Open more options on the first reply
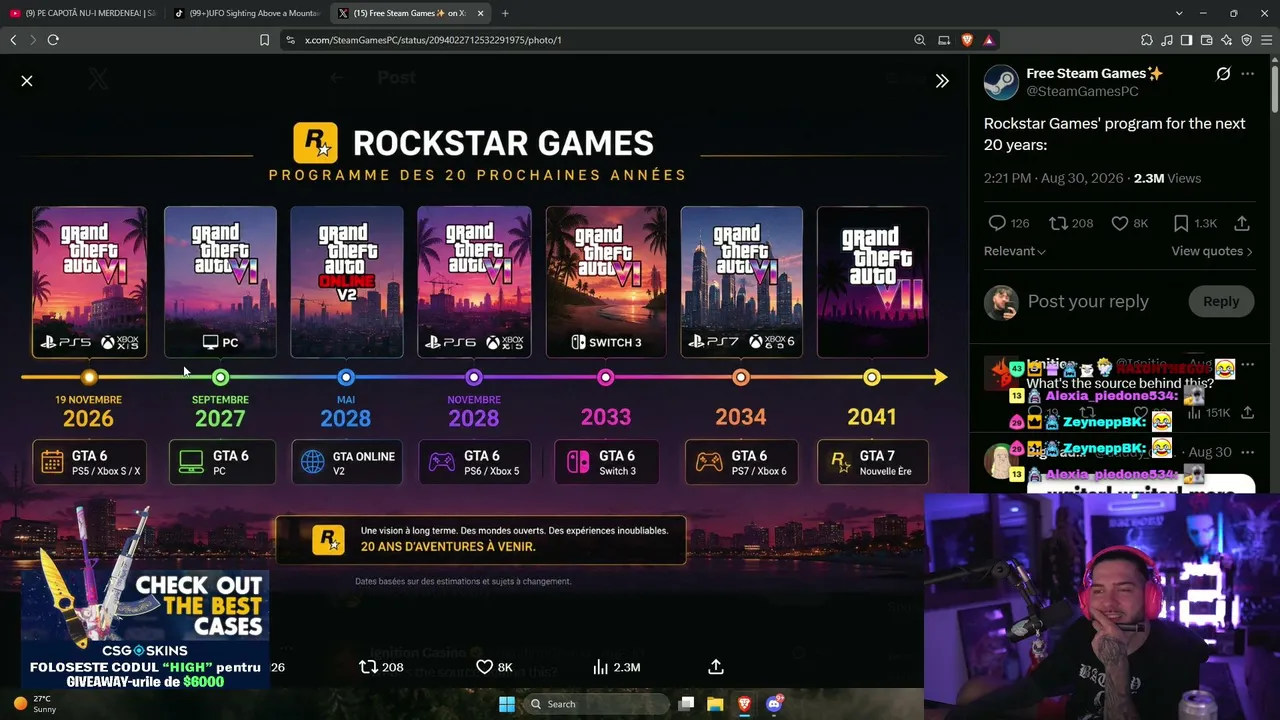The height and width of the screenshot is (720, 1280). coord(1247,364)
